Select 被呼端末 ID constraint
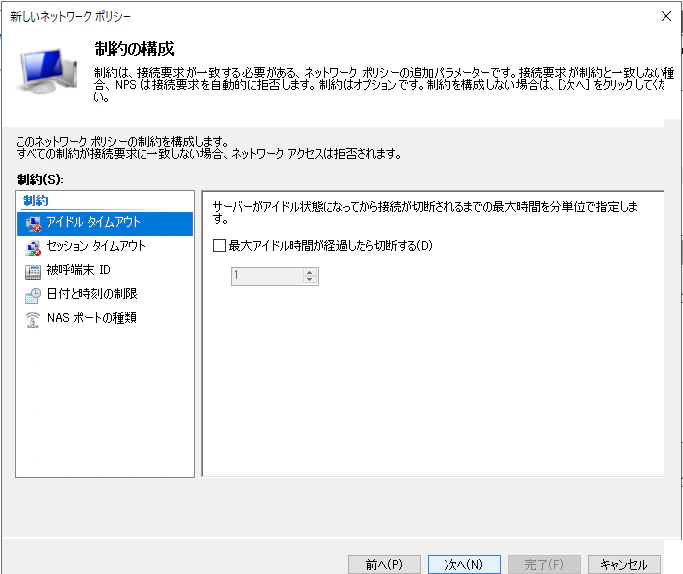 [105, 270]
